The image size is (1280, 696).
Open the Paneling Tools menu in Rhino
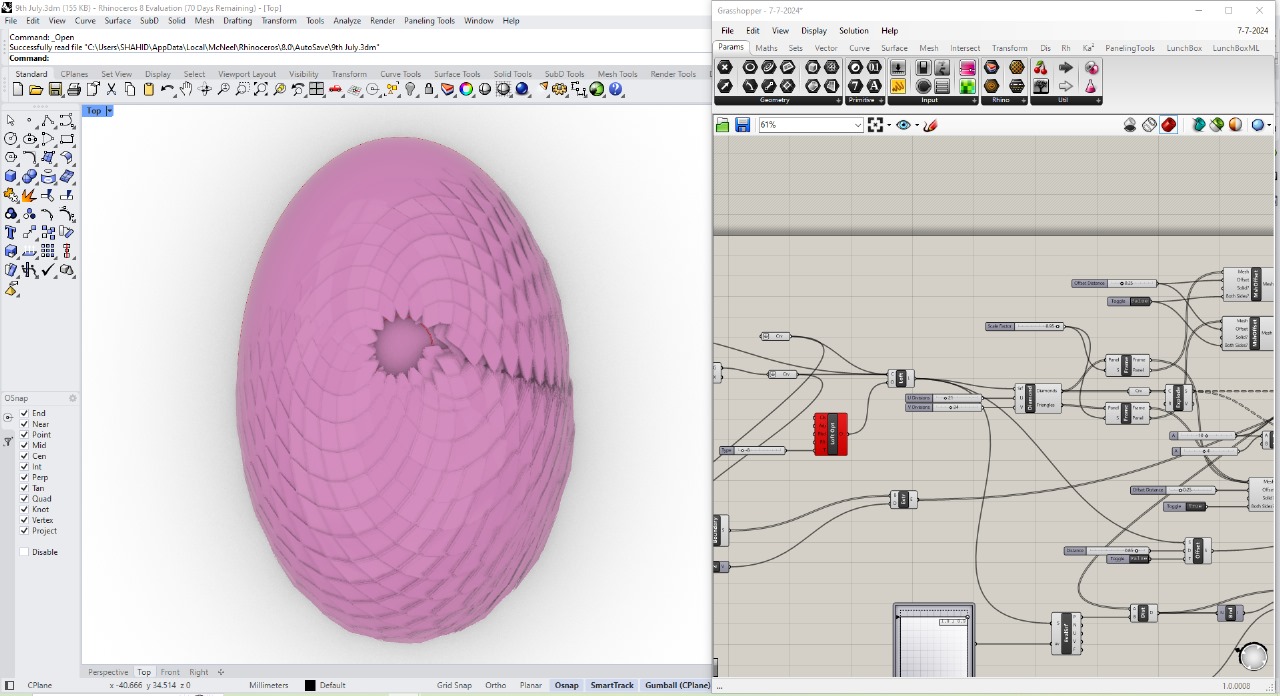430,20
